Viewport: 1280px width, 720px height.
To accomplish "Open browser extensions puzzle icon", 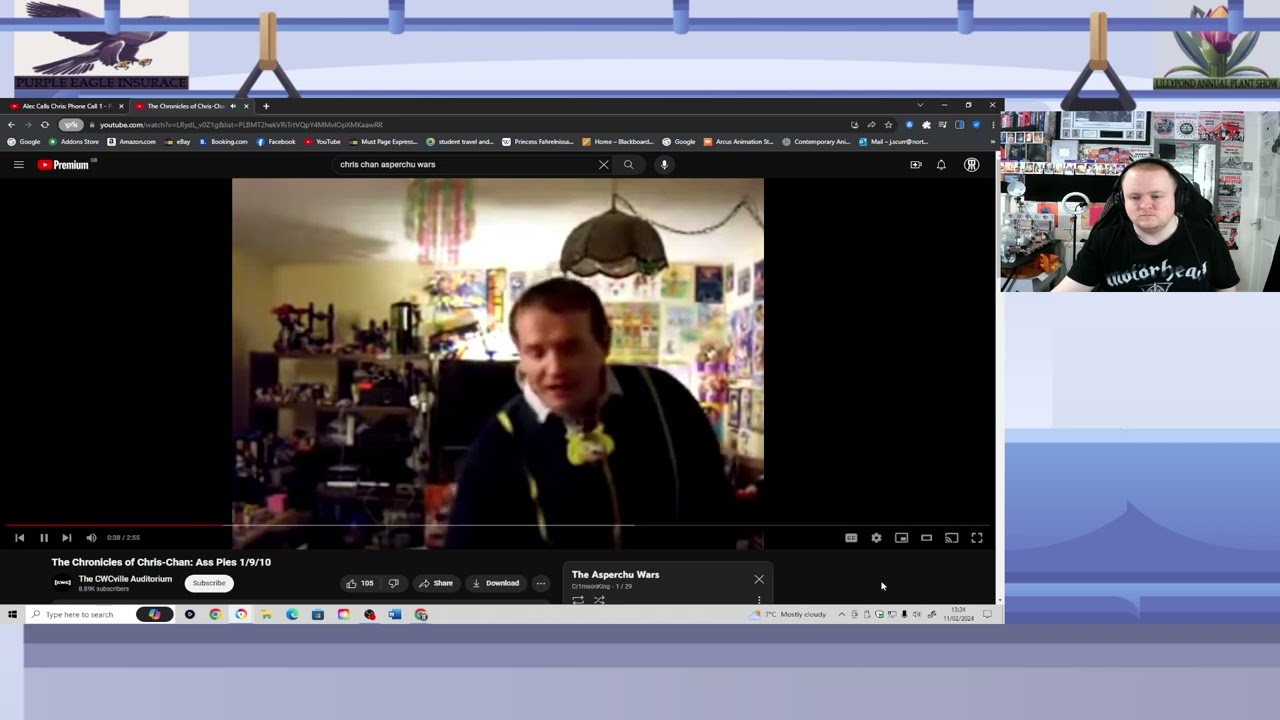I will point(926,125).
